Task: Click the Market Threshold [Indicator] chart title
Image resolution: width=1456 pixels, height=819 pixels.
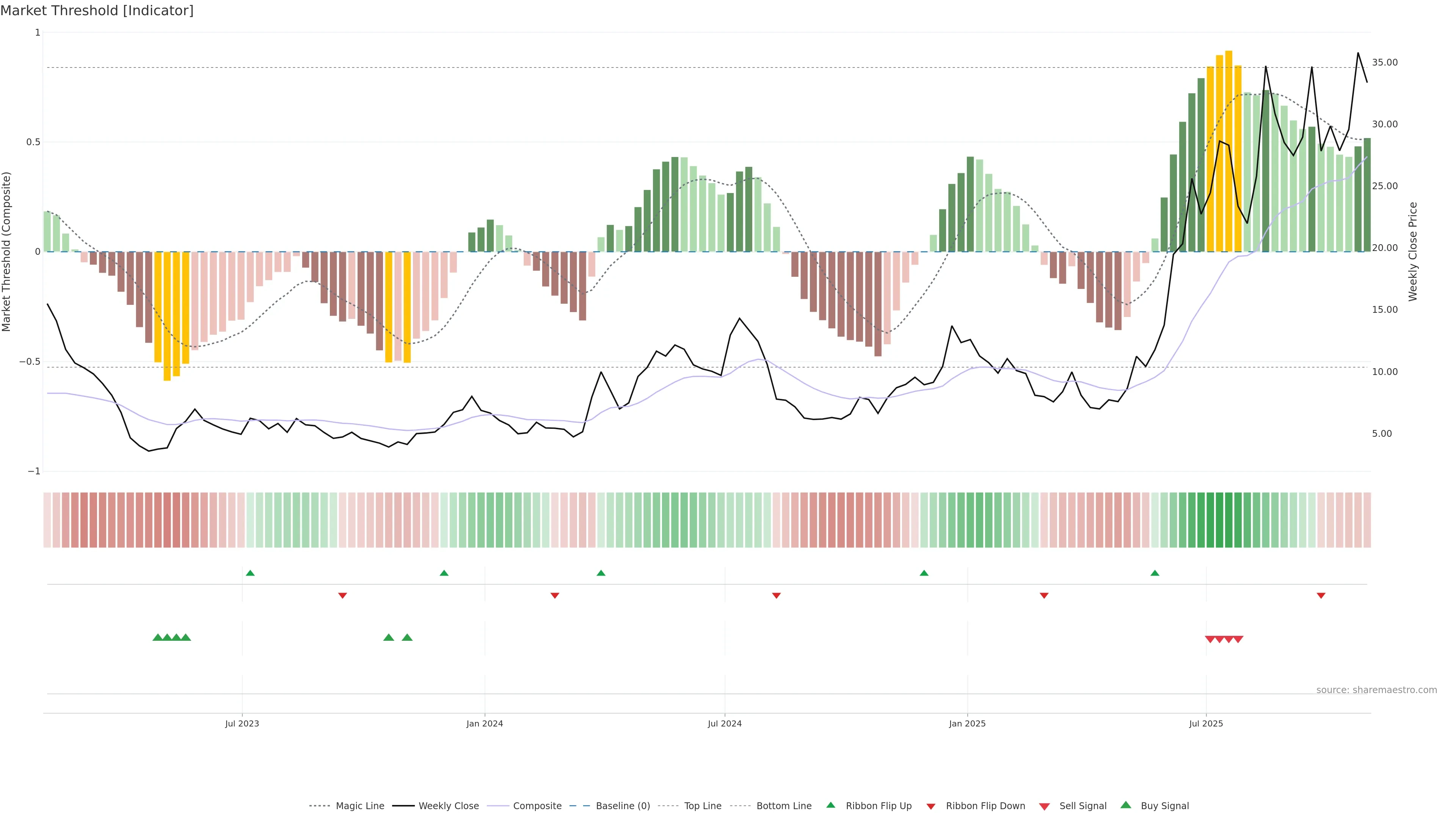Action: pos(97,11)
